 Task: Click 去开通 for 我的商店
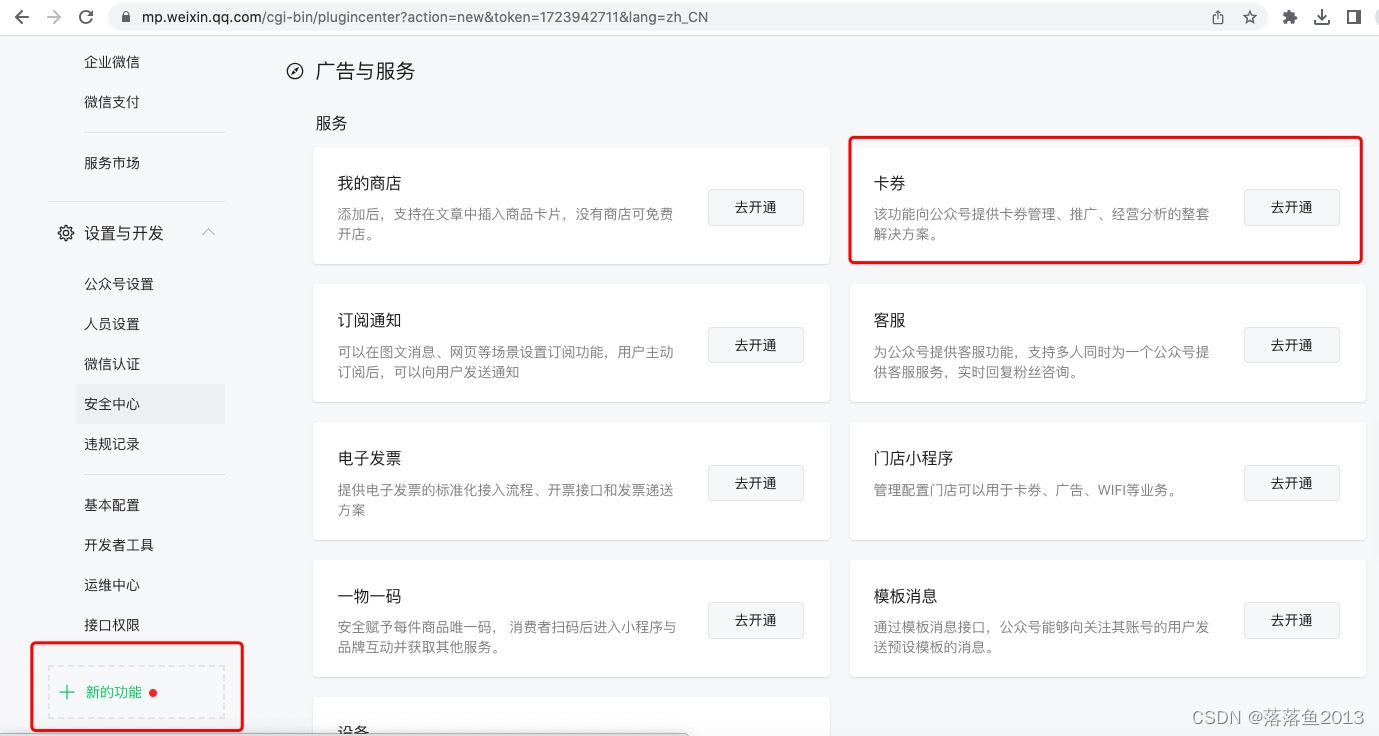point(755,207)
